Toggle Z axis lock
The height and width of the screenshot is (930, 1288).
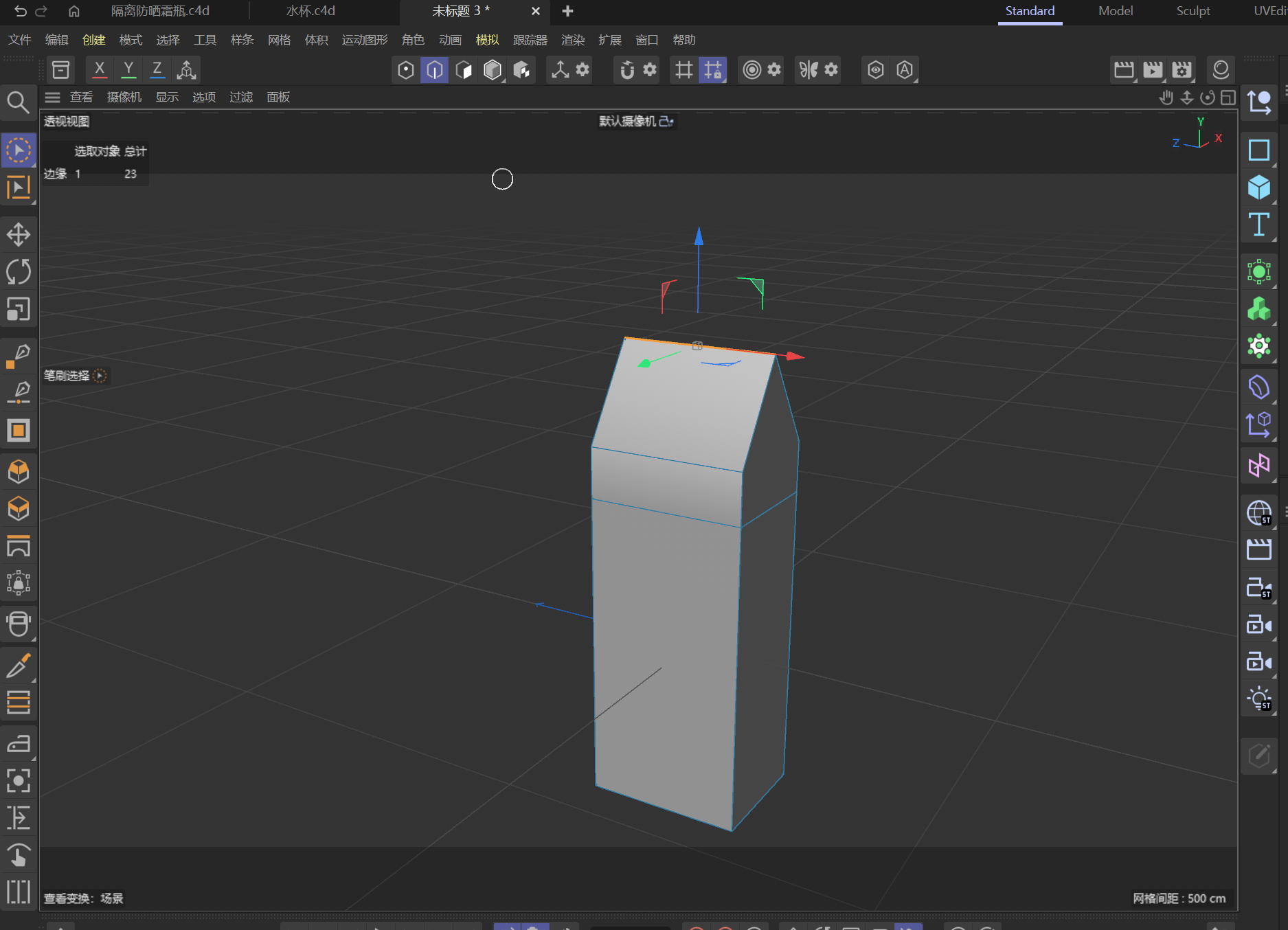(157, 69)
